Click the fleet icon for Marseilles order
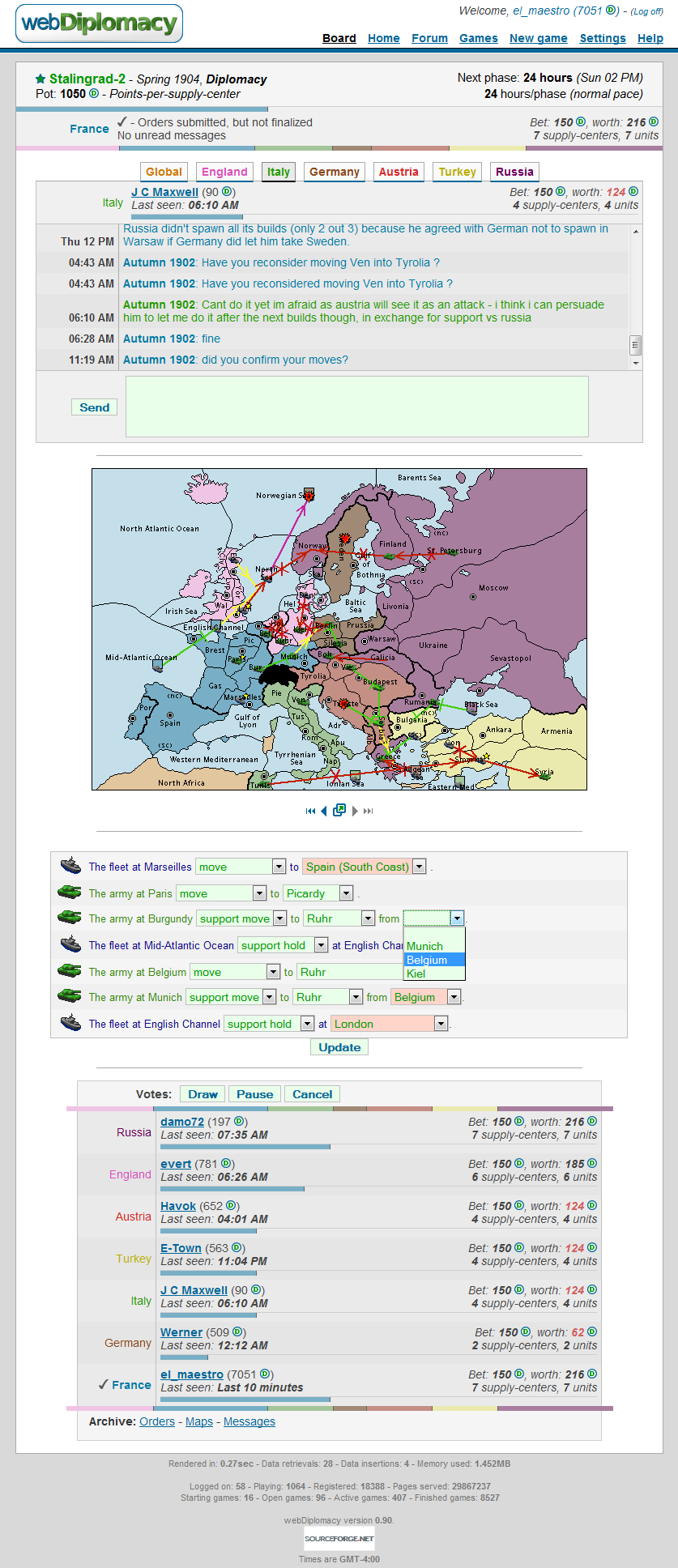 tap(70, 866)
